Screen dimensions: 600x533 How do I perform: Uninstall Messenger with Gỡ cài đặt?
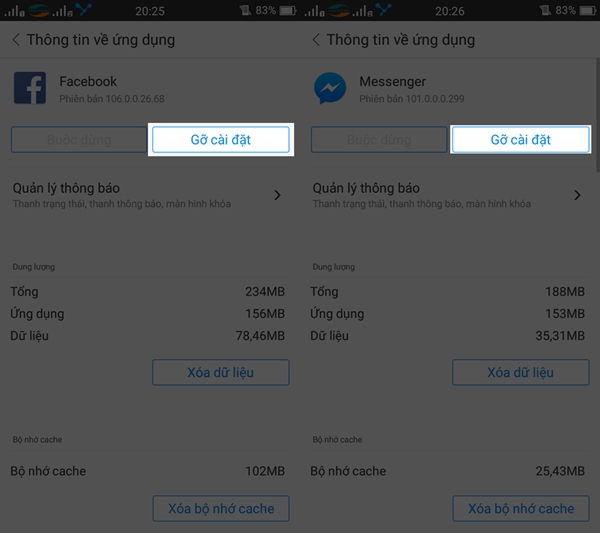coord(521,140)
